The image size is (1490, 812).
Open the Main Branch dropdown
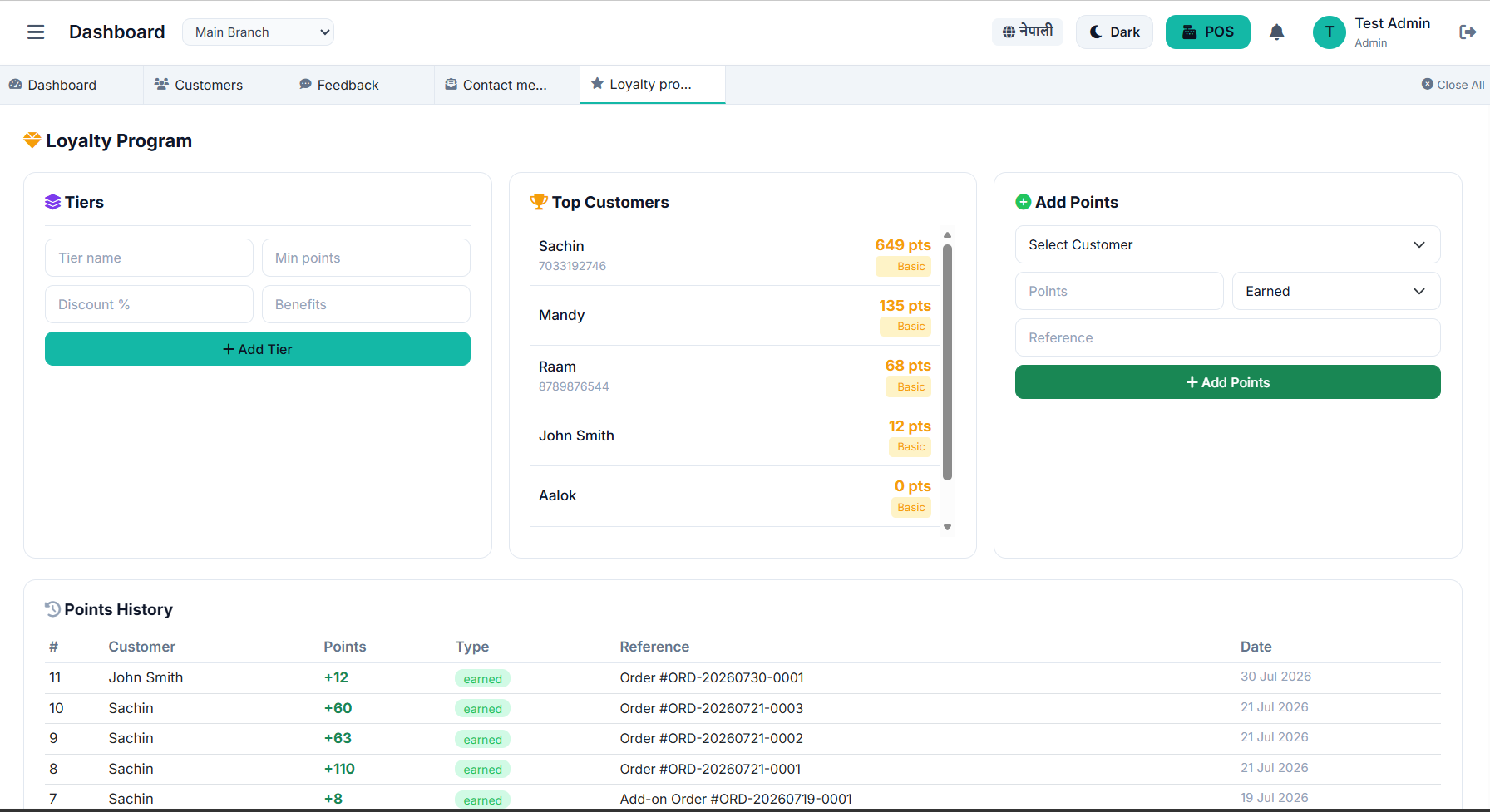point(258,32)
